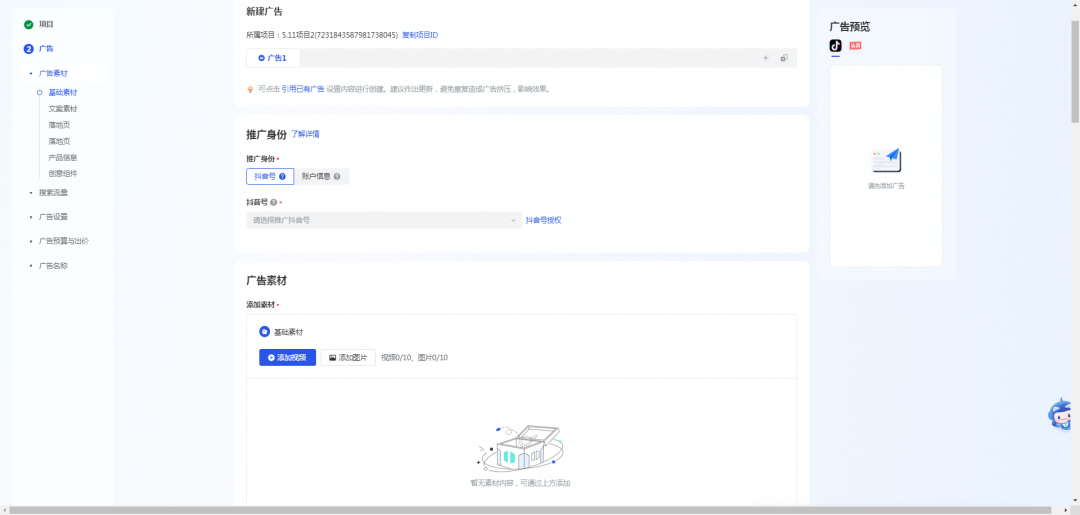The height and width of the screenshot is (515, 1080).
Task: Click the help icon next to 抖音号 label
Action: [x=273, y=202]
